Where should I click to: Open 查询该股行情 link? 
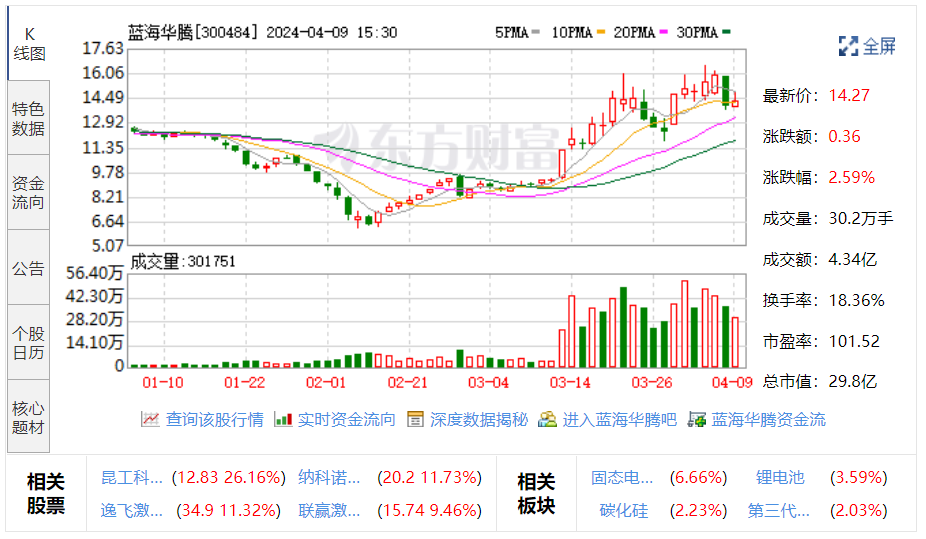pos(214,420)
